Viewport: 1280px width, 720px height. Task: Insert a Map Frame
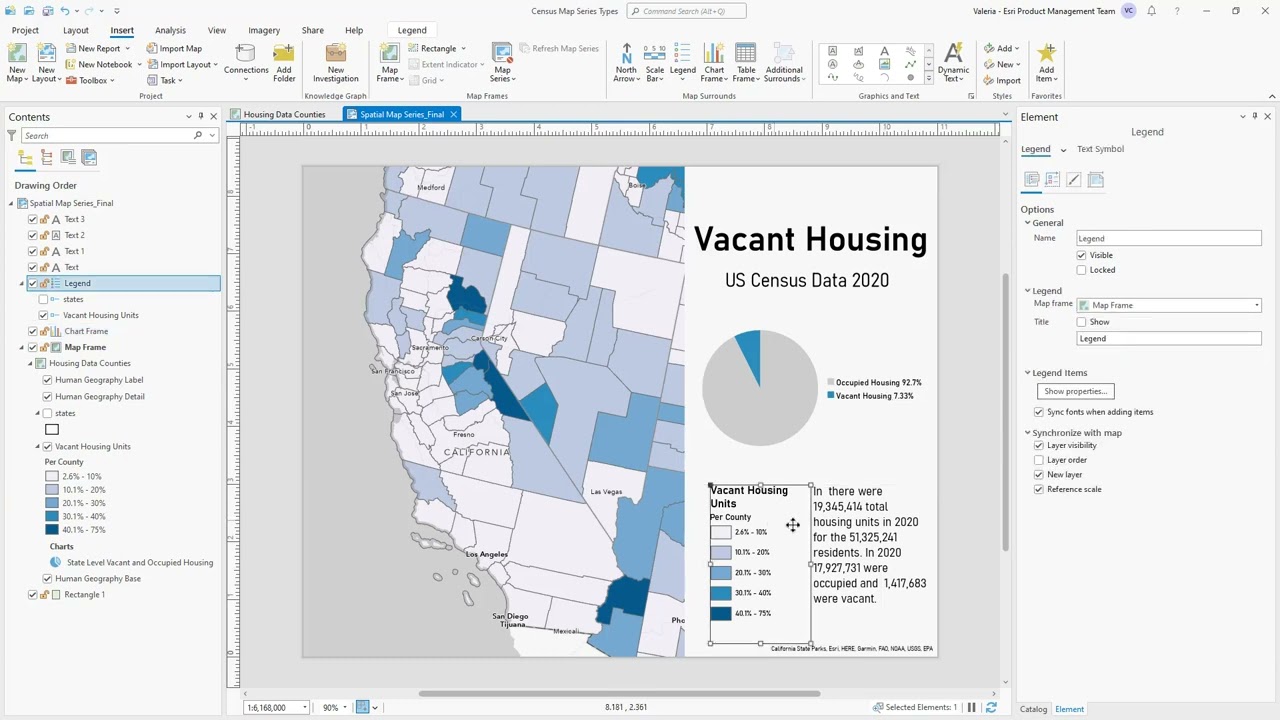[x=389, y=63]
